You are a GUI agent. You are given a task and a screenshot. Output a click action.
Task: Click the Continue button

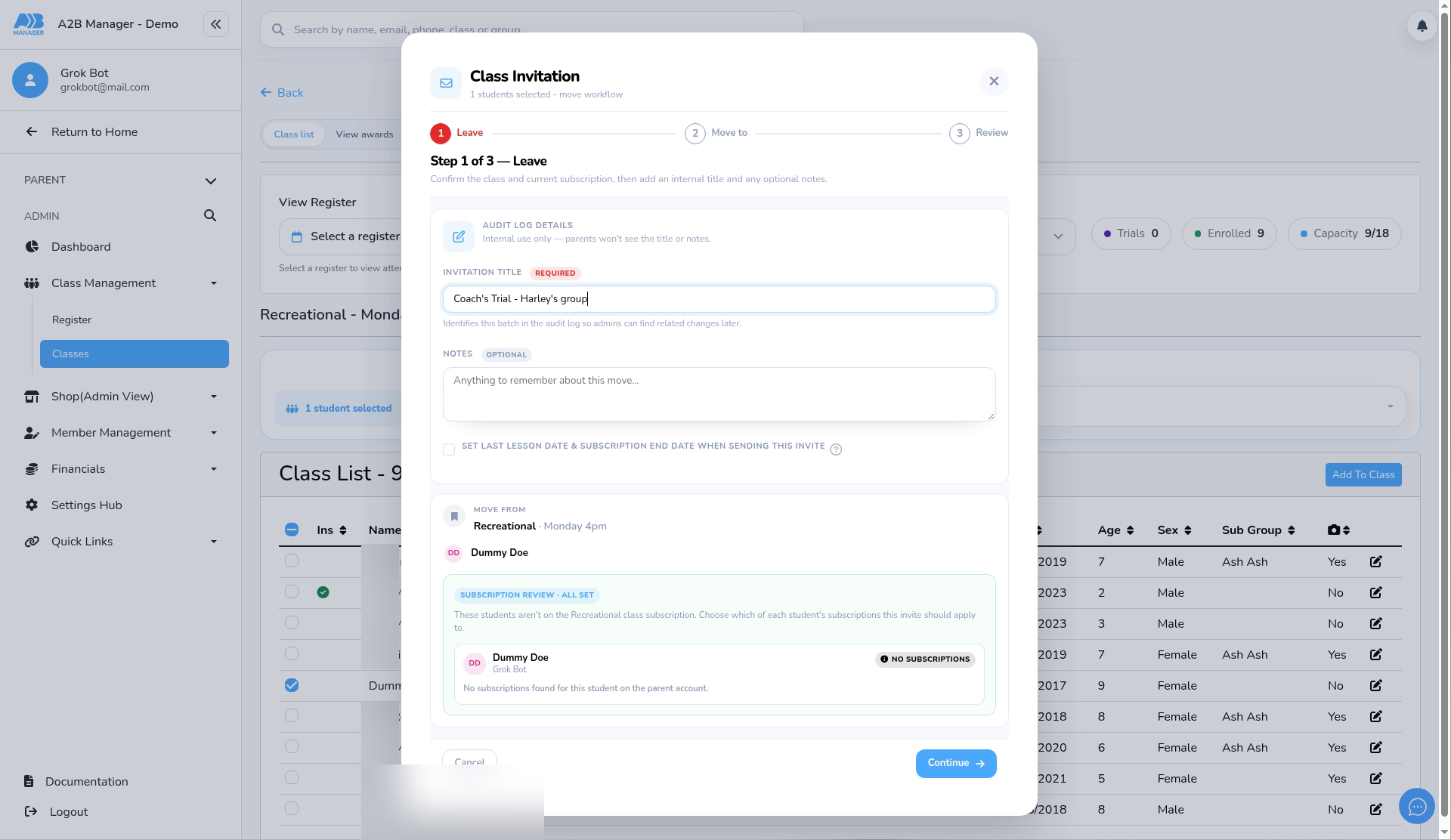956,764
